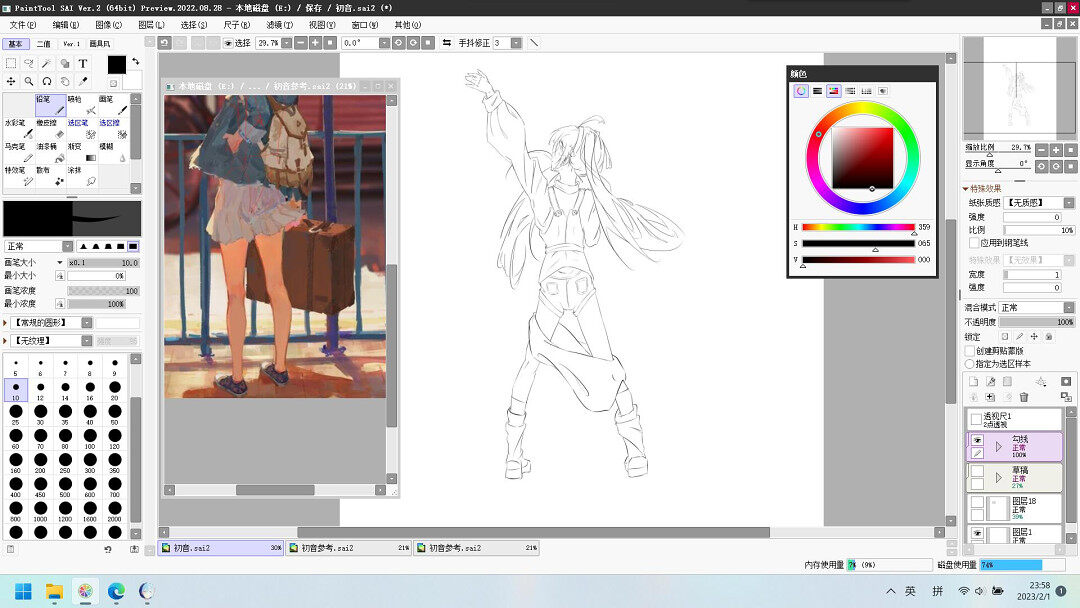Click the zoom magnifier tool

[29, 81]
